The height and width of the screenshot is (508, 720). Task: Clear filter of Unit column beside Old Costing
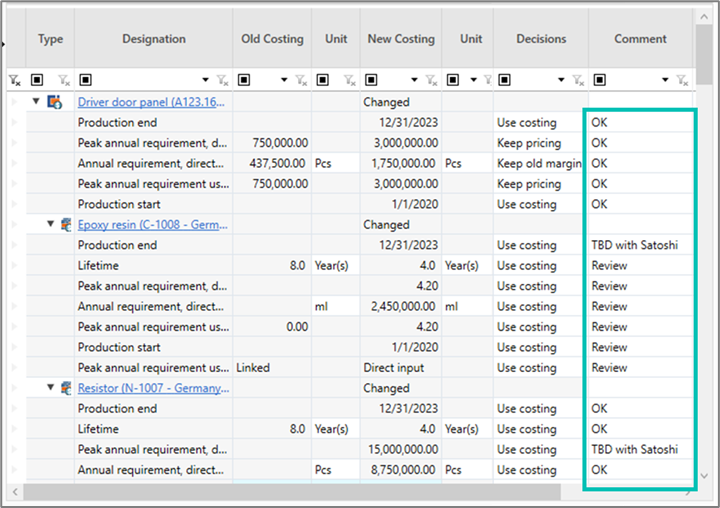tap(350, 80)
